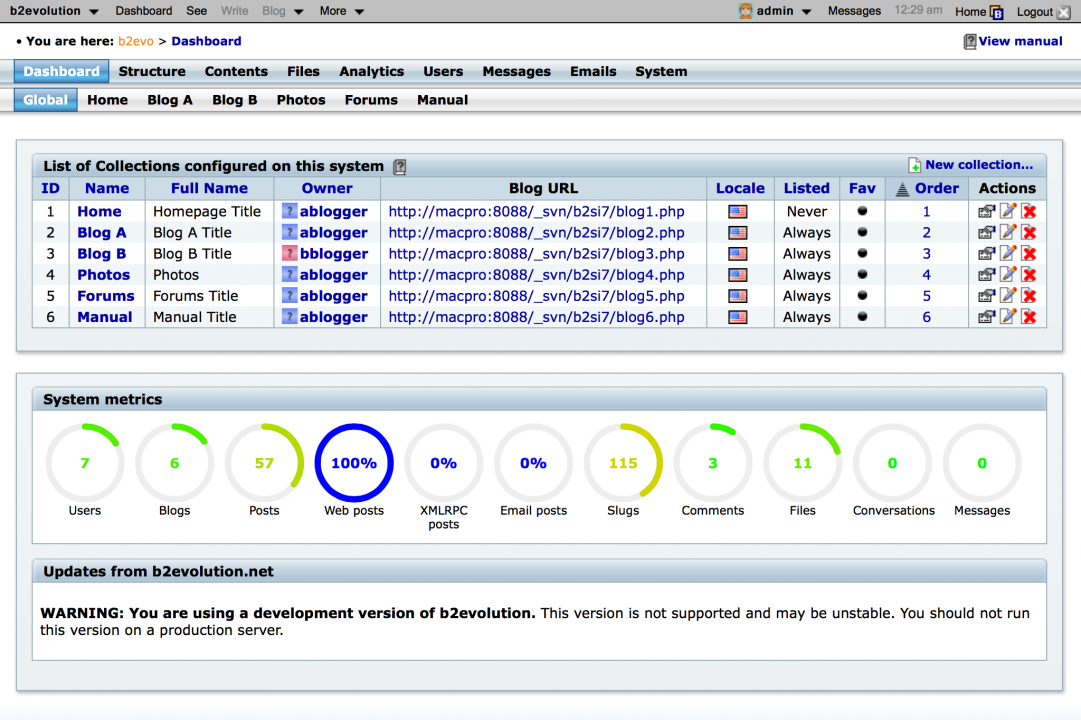Image resolution: width=1081 pixels, height=720 pixels.
Task: Click the ascending sort icon beside Order header
Action: click(902, 189)
